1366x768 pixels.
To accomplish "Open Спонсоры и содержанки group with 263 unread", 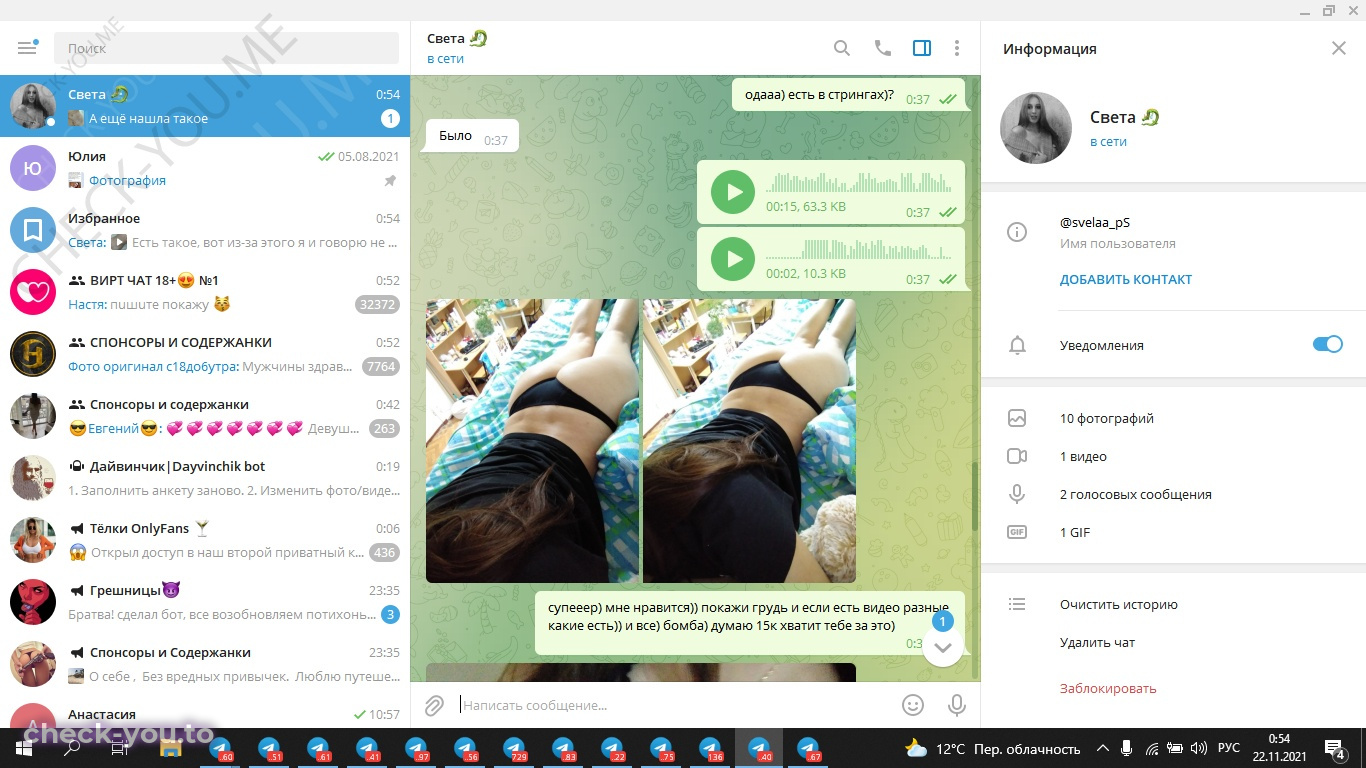I will click(205, 416).
